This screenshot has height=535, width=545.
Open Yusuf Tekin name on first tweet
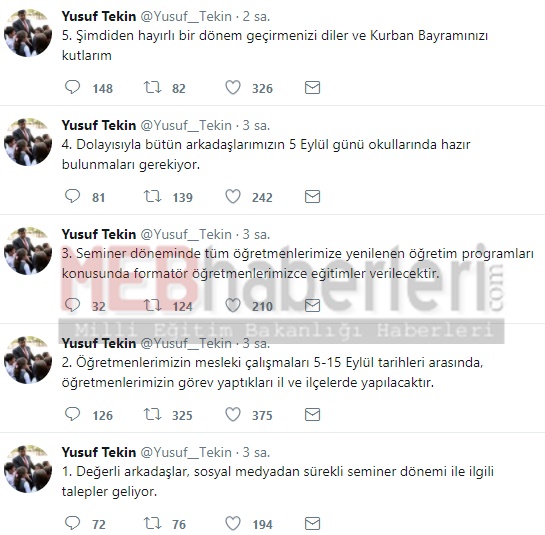pyautogui.click(x=99, y=16)
